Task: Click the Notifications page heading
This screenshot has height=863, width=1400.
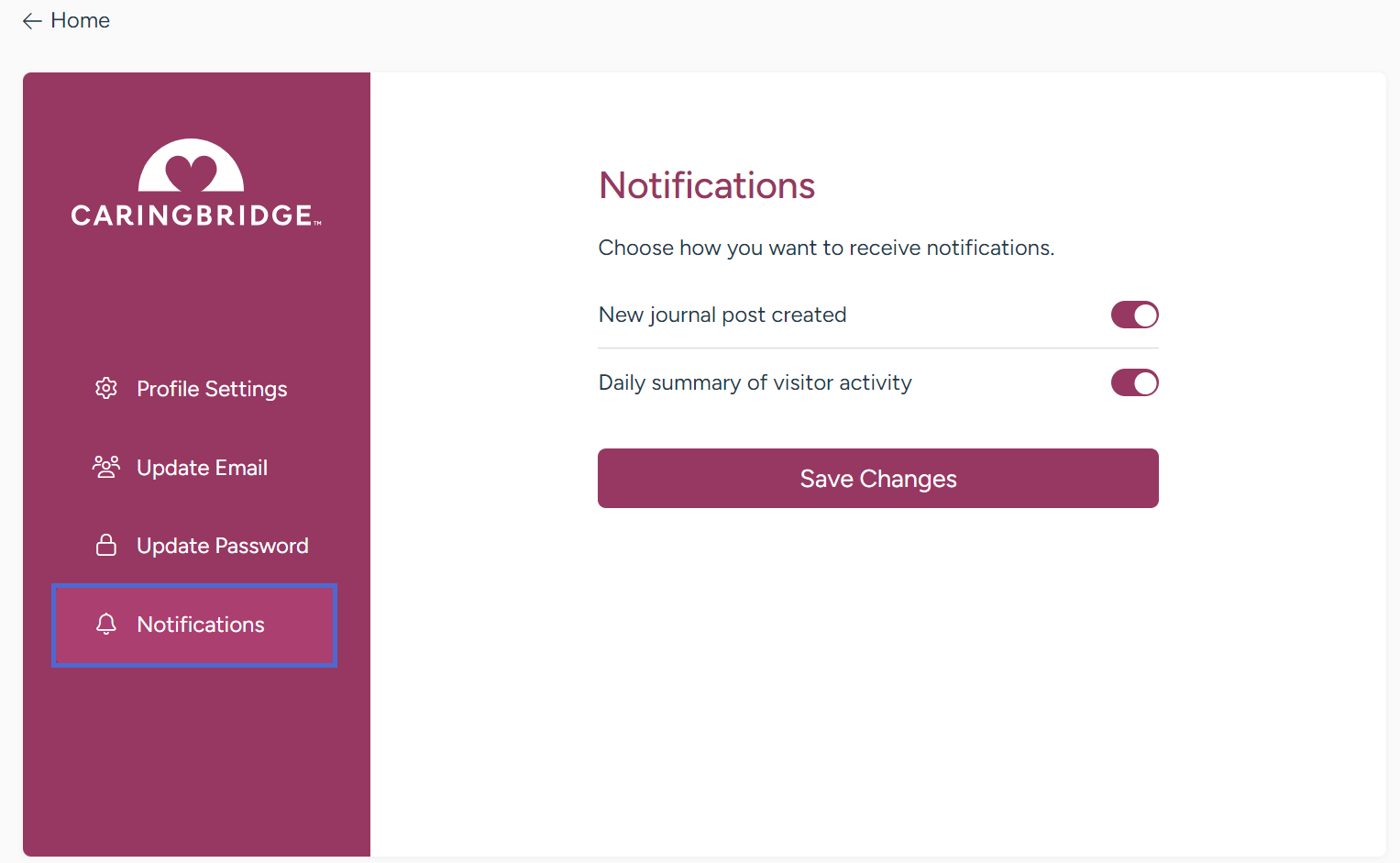Action: 706,185
